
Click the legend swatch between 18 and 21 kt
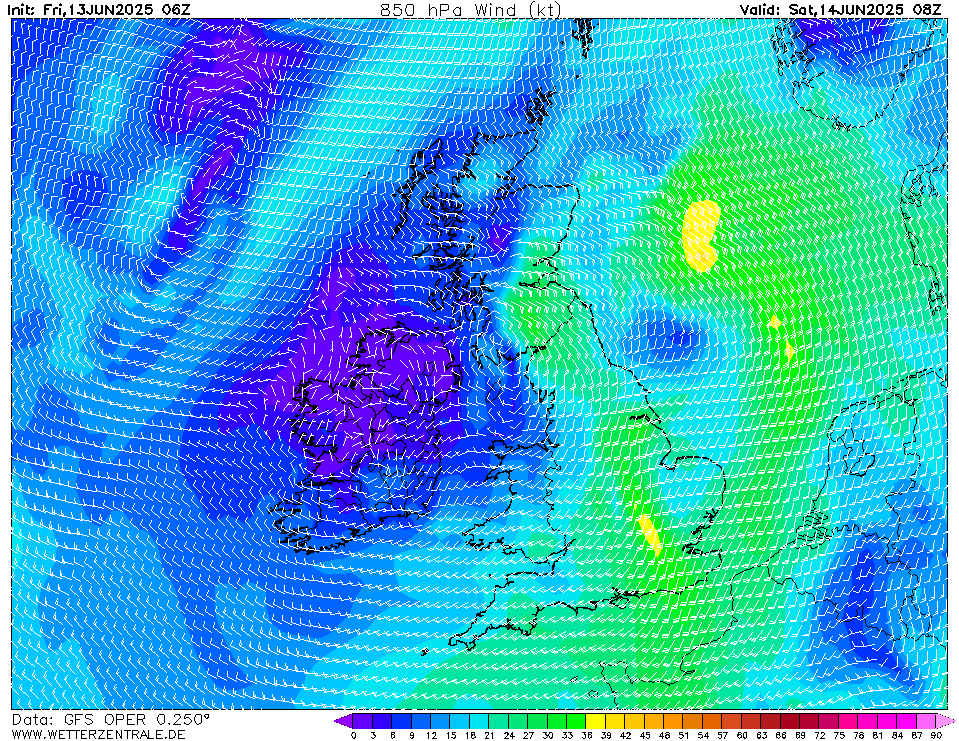tap(480, 721)
